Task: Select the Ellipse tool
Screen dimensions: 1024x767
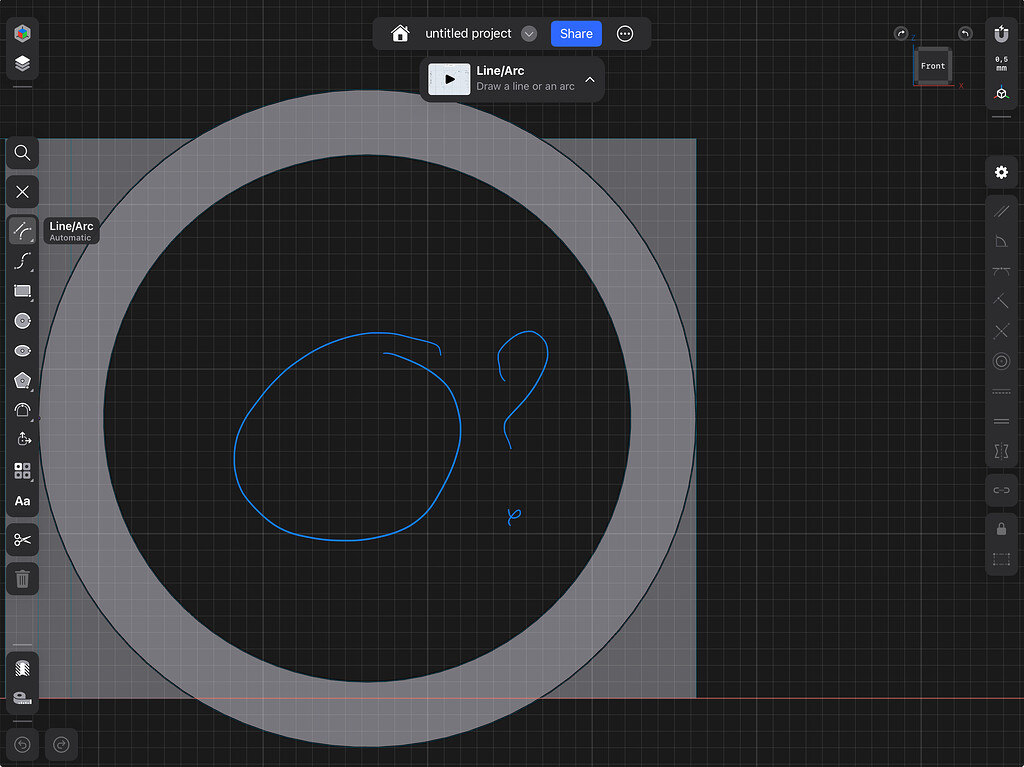Action: pyautogui.click(x=22, y=351)
